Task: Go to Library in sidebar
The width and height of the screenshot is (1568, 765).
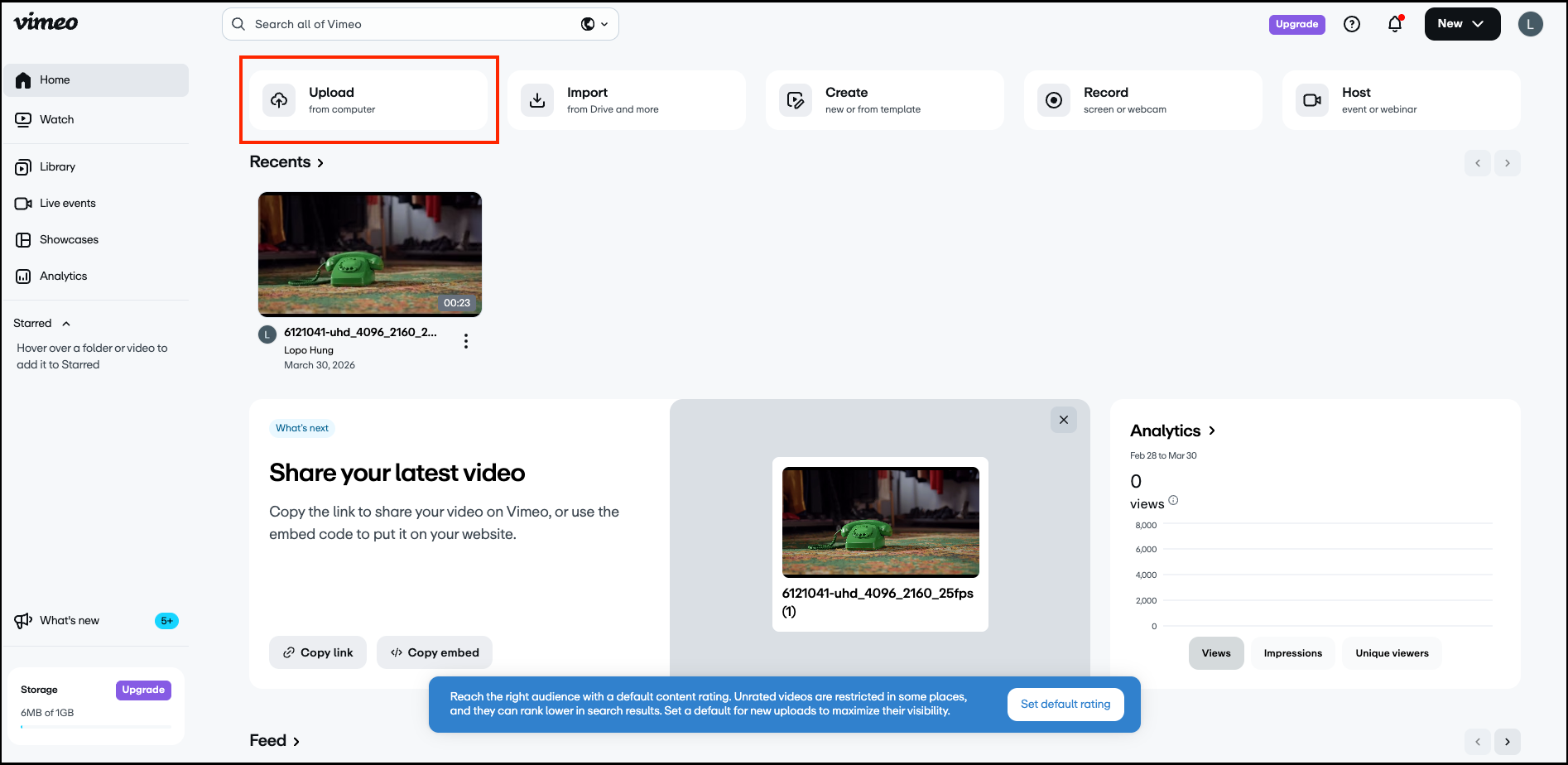Action: point(57,166)
